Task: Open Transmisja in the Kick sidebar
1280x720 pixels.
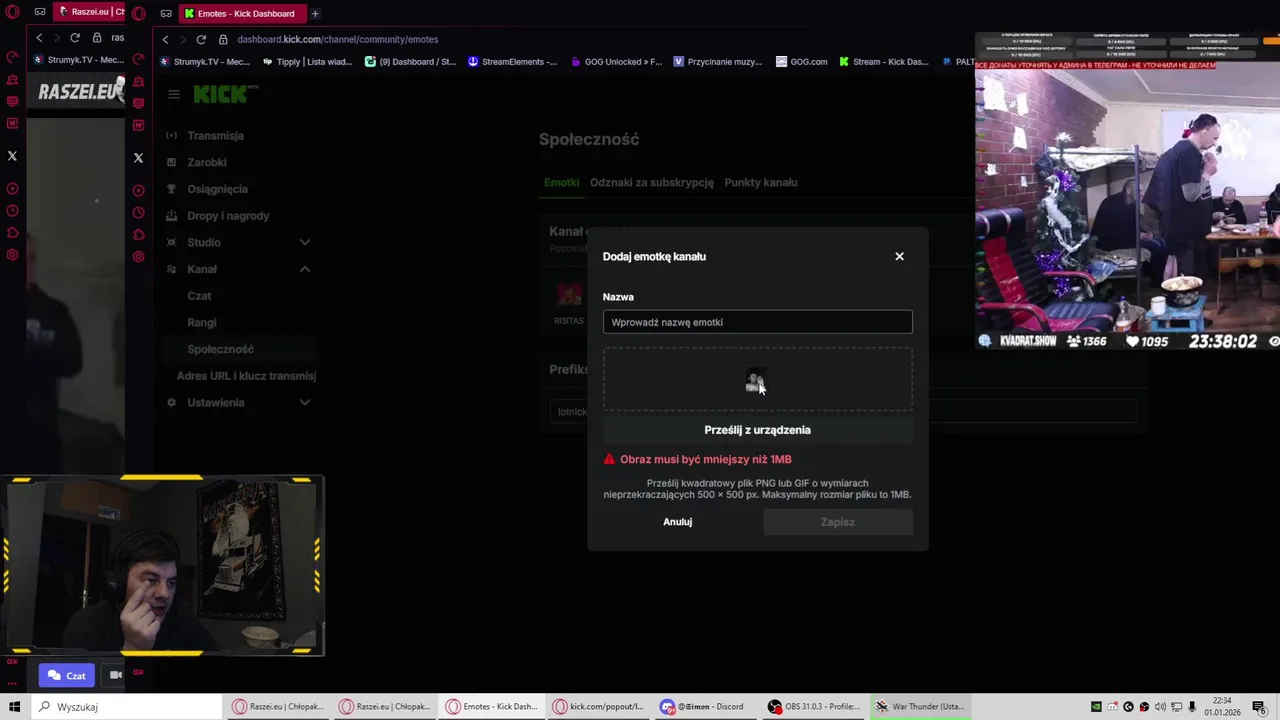Action: coord(215,136)
